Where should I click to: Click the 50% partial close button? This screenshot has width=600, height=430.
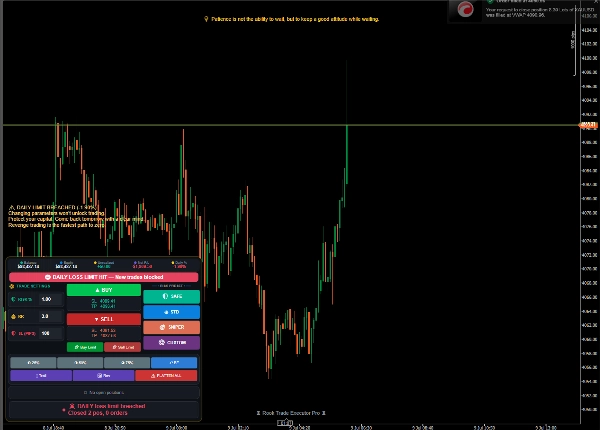(80, 362)
